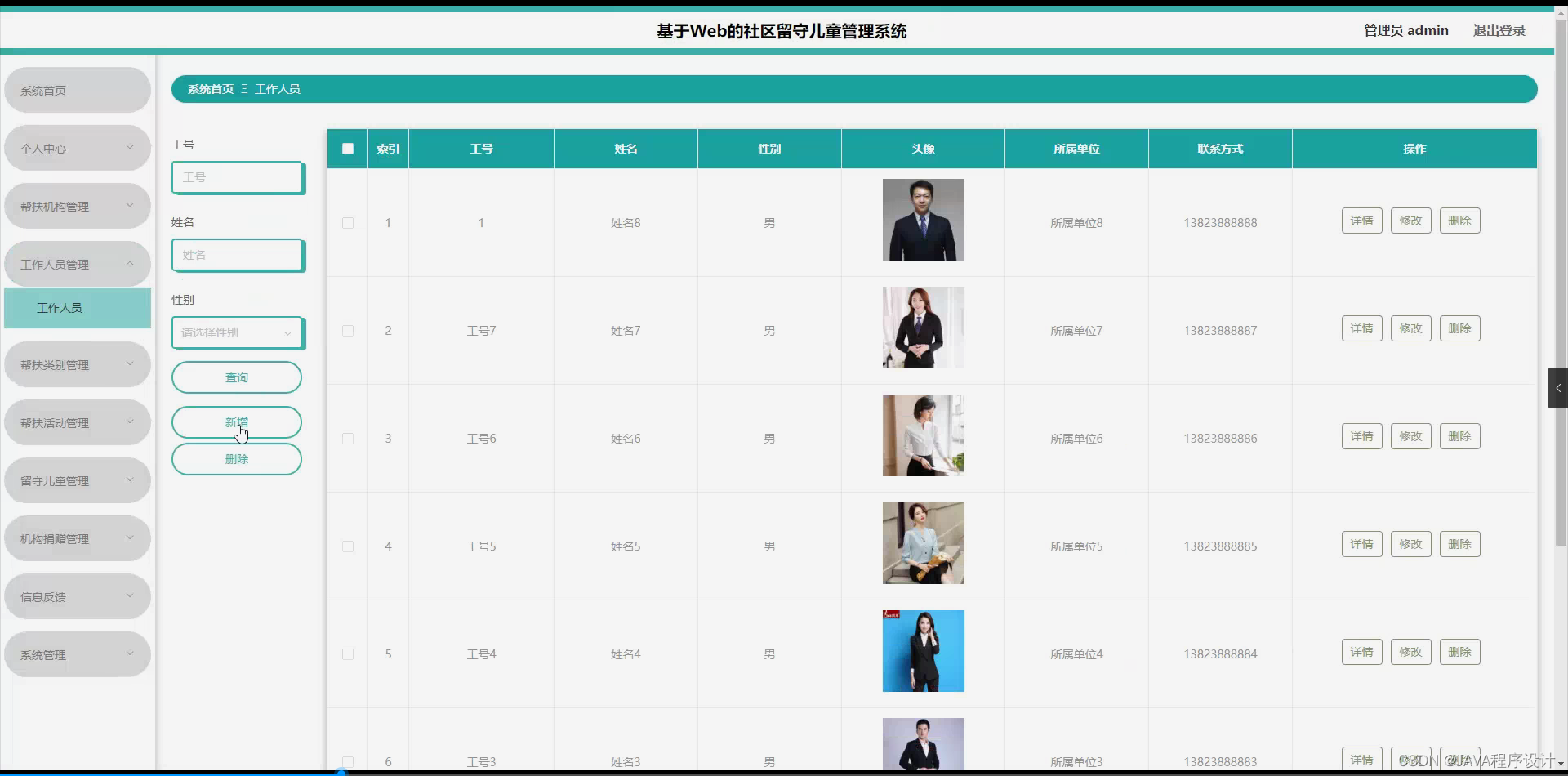Expand the 系统管理 menu
Screen dimensions: 1568x776
click(77, 653)
